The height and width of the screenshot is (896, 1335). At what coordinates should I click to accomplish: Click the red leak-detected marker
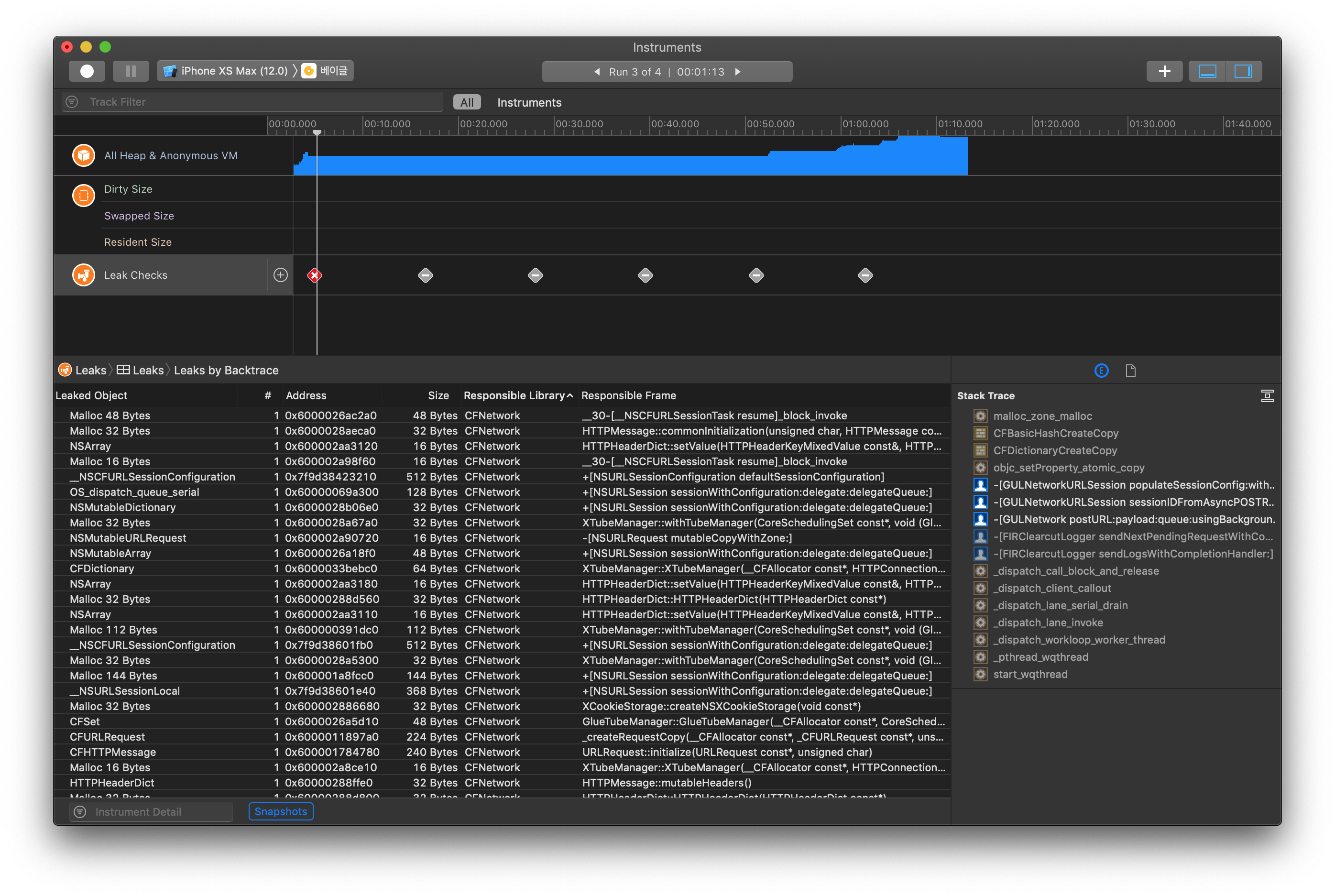(x=314, y=275)
